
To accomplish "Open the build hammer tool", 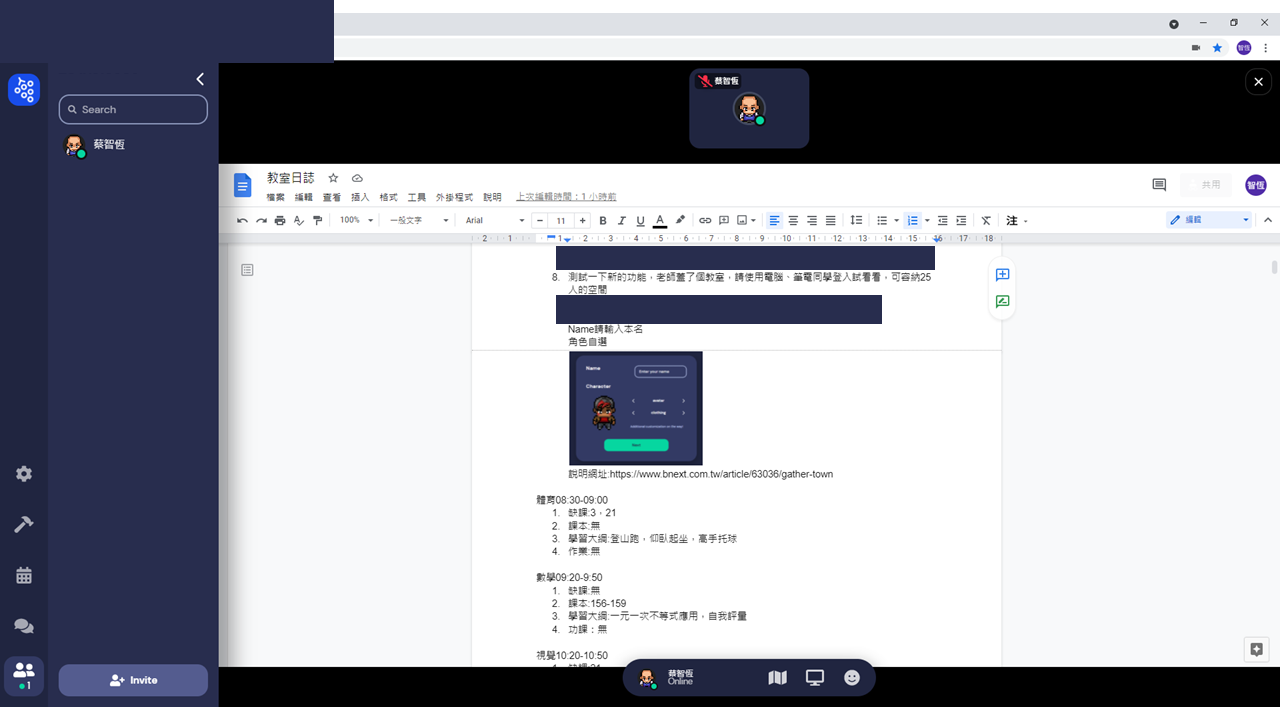I will tap(24, 524).
